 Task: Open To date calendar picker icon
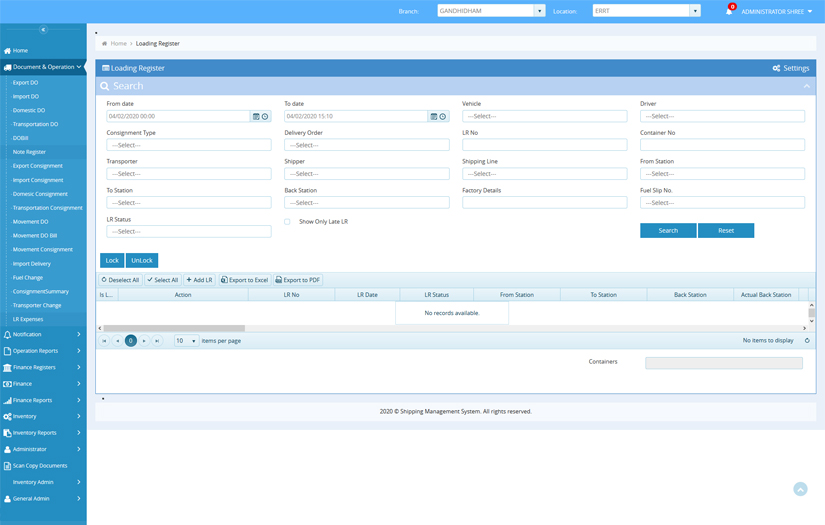(x=434, y=116)
